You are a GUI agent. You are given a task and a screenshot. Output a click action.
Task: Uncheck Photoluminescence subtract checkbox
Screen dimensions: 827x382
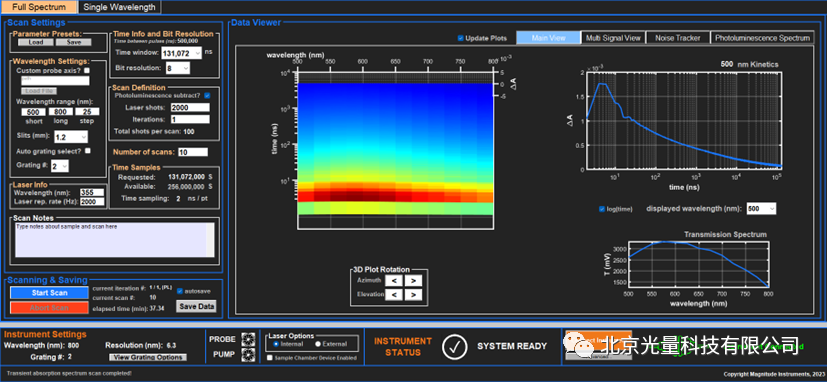click(x=207, y=96)
